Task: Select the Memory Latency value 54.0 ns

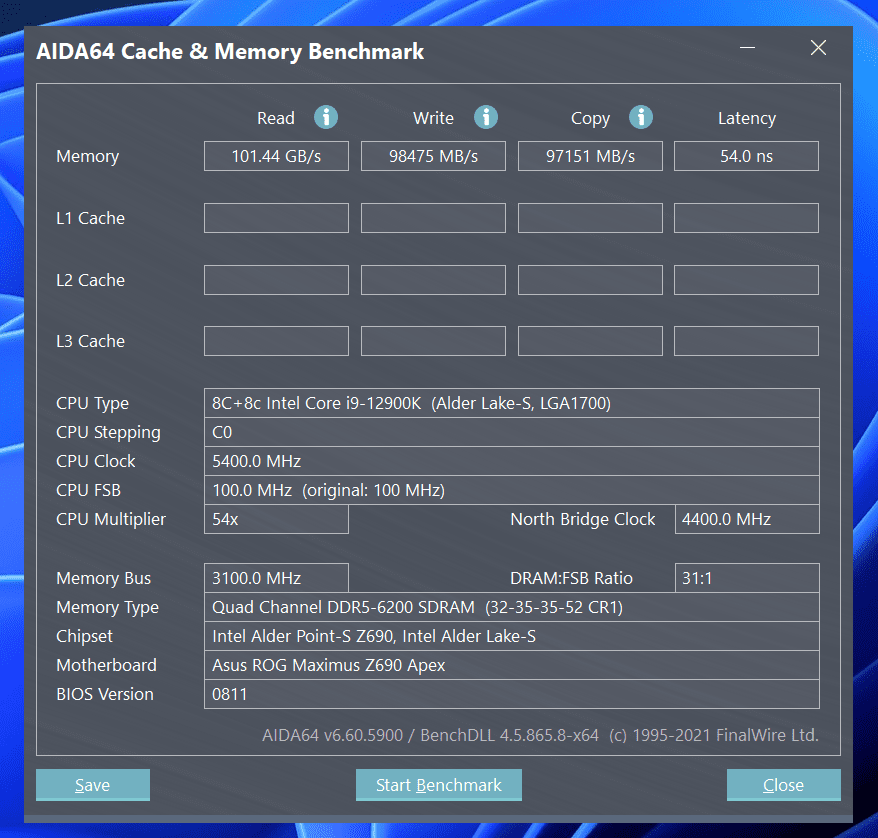Action: (746, 156)
